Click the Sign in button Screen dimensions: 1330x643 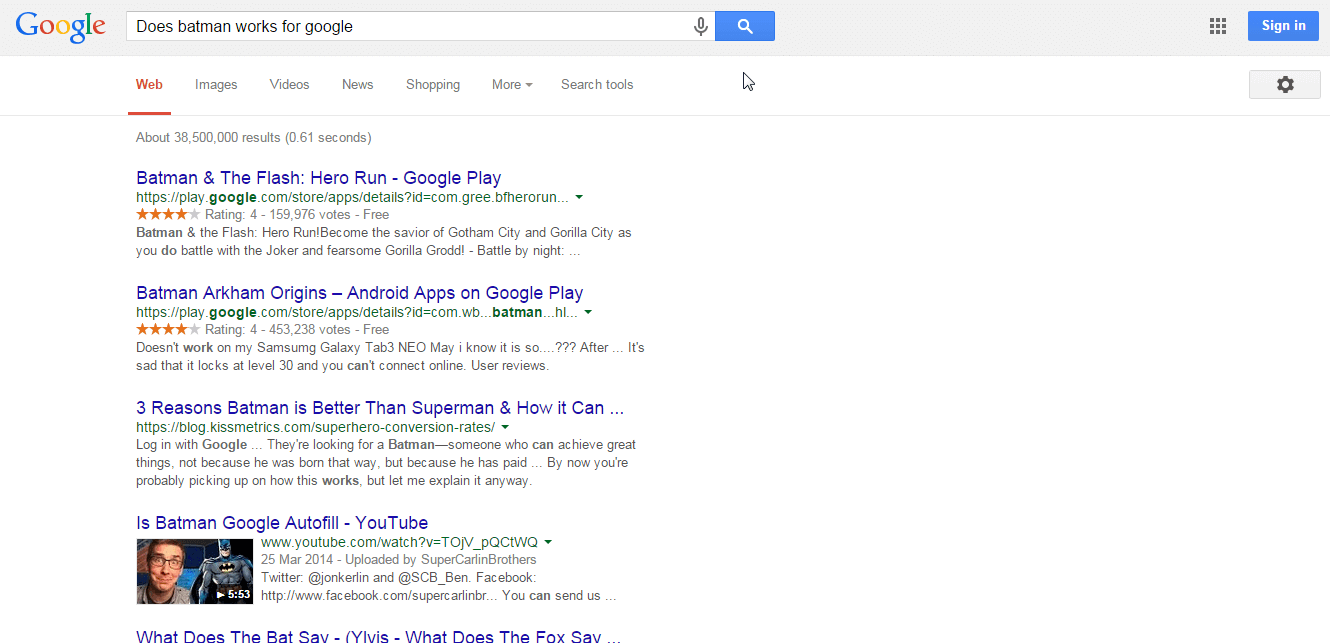(x=1283, y=26)
